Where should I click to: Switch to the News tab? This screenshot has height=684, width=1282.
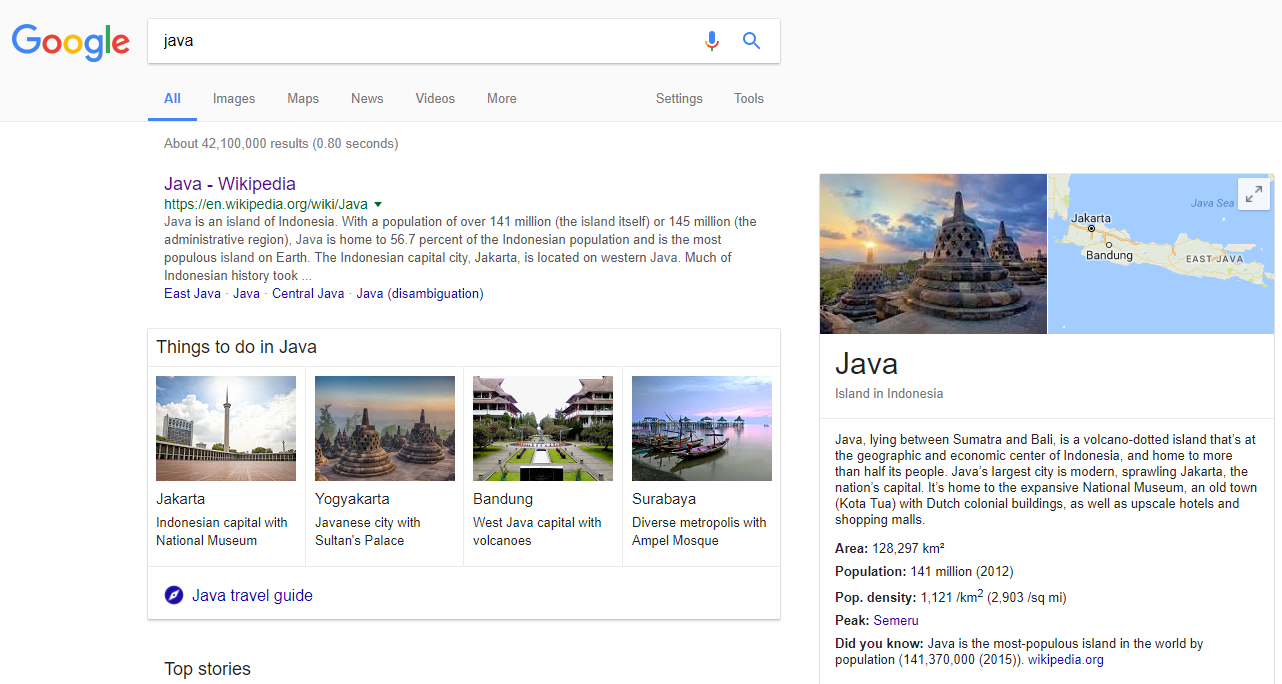[367, 99]
